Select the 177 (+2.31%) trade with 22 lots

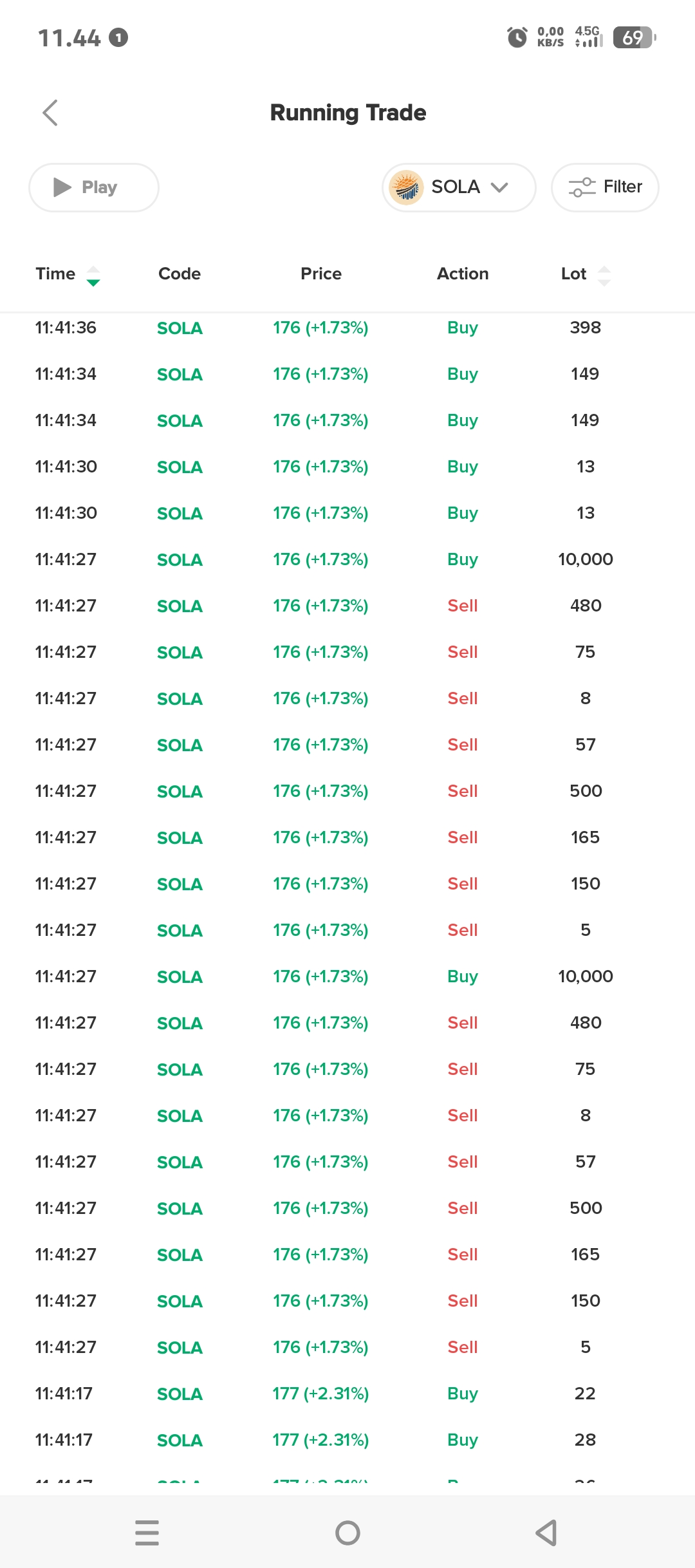click(x=347, y=1394)
